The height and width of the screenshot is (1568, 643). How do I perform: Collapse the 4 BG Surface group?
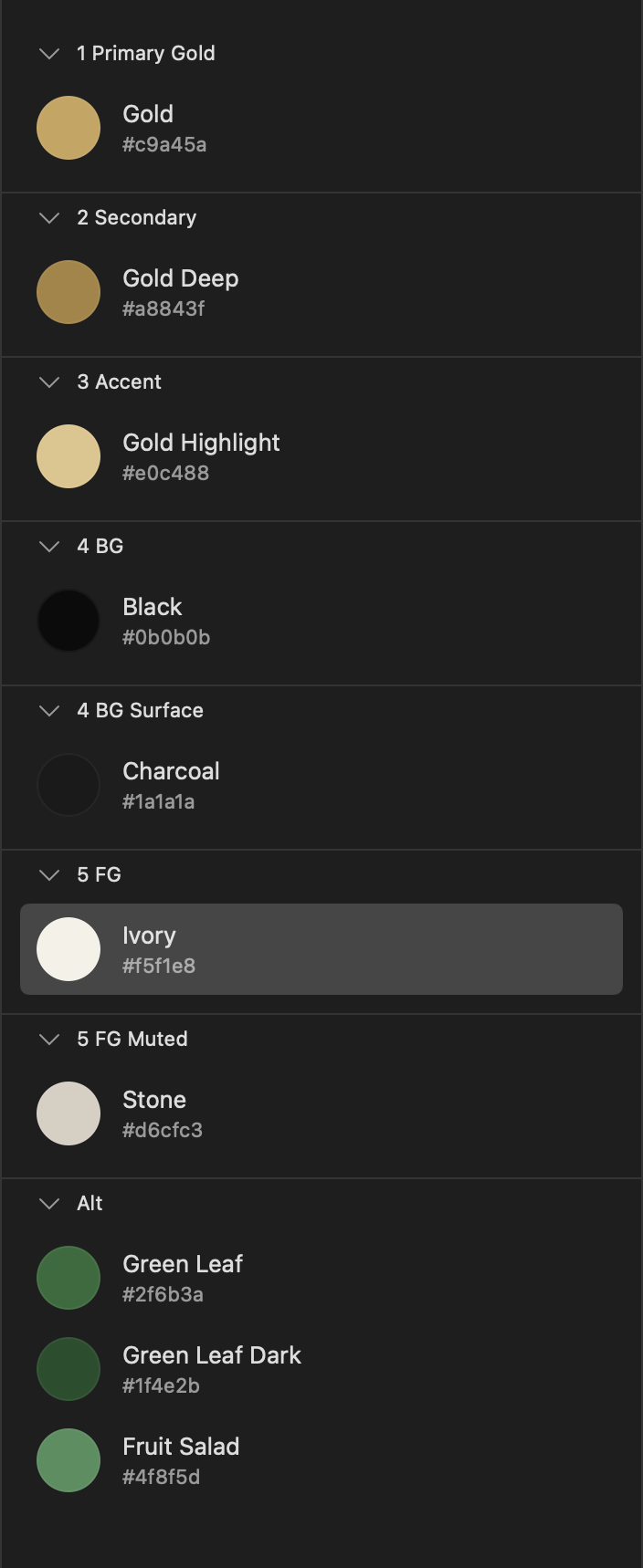click(49, 711)
